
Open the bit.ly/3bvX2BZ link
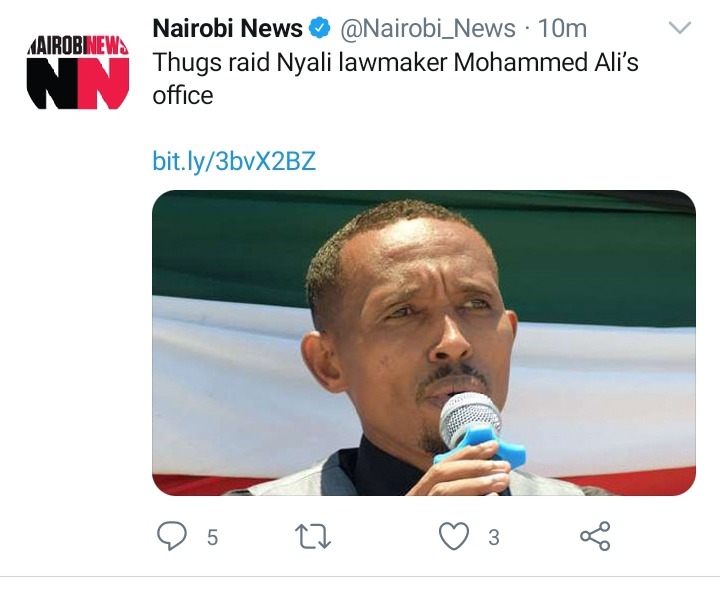point(234,161)
